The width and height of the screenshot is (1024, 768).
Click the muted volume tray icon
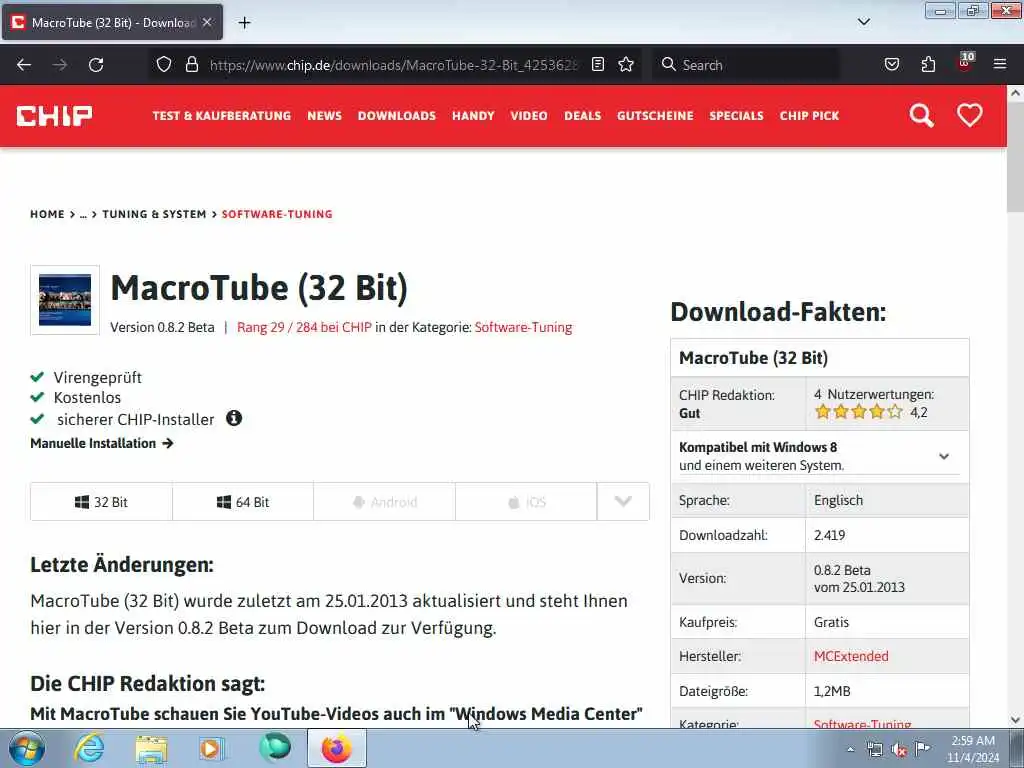[899, 750]
